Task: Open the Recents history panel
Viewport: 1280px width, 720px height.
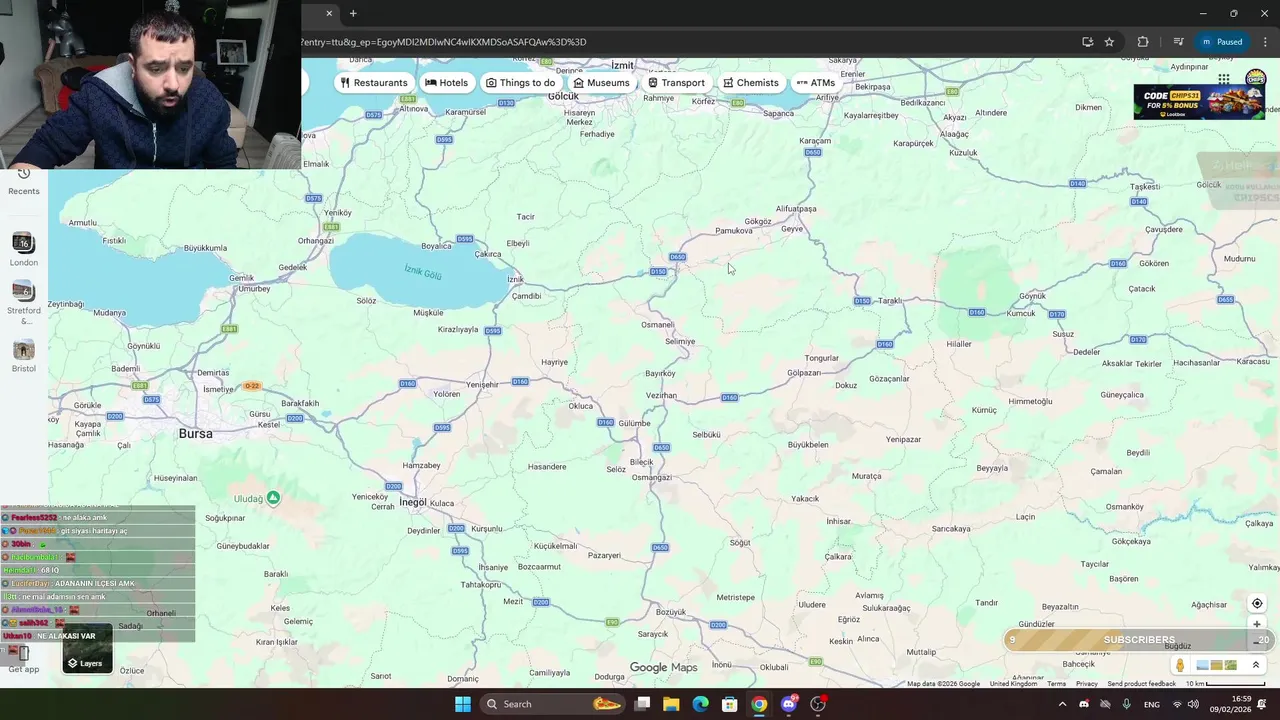Action: (x=24, y=181)
